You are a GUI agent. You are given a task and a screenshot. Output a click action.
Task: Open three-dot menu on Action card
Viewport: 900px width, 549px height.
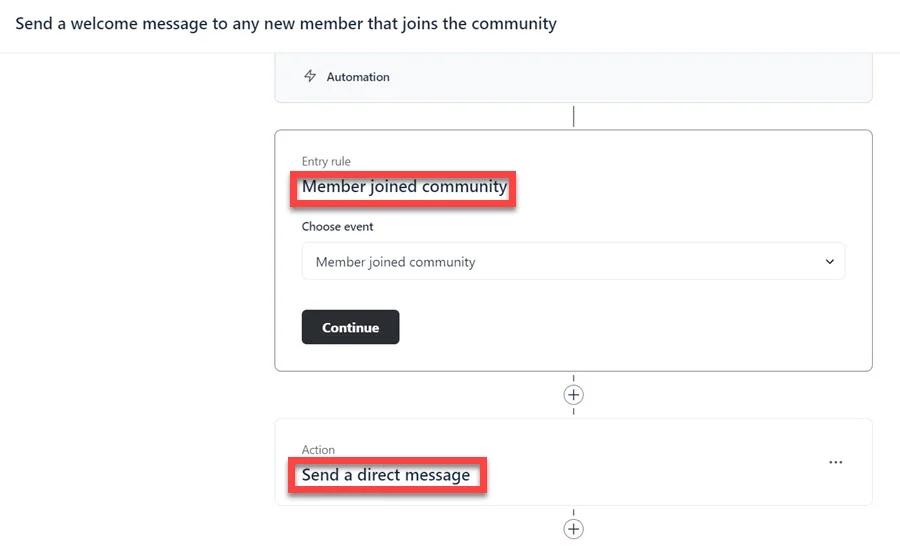[836, 463]
